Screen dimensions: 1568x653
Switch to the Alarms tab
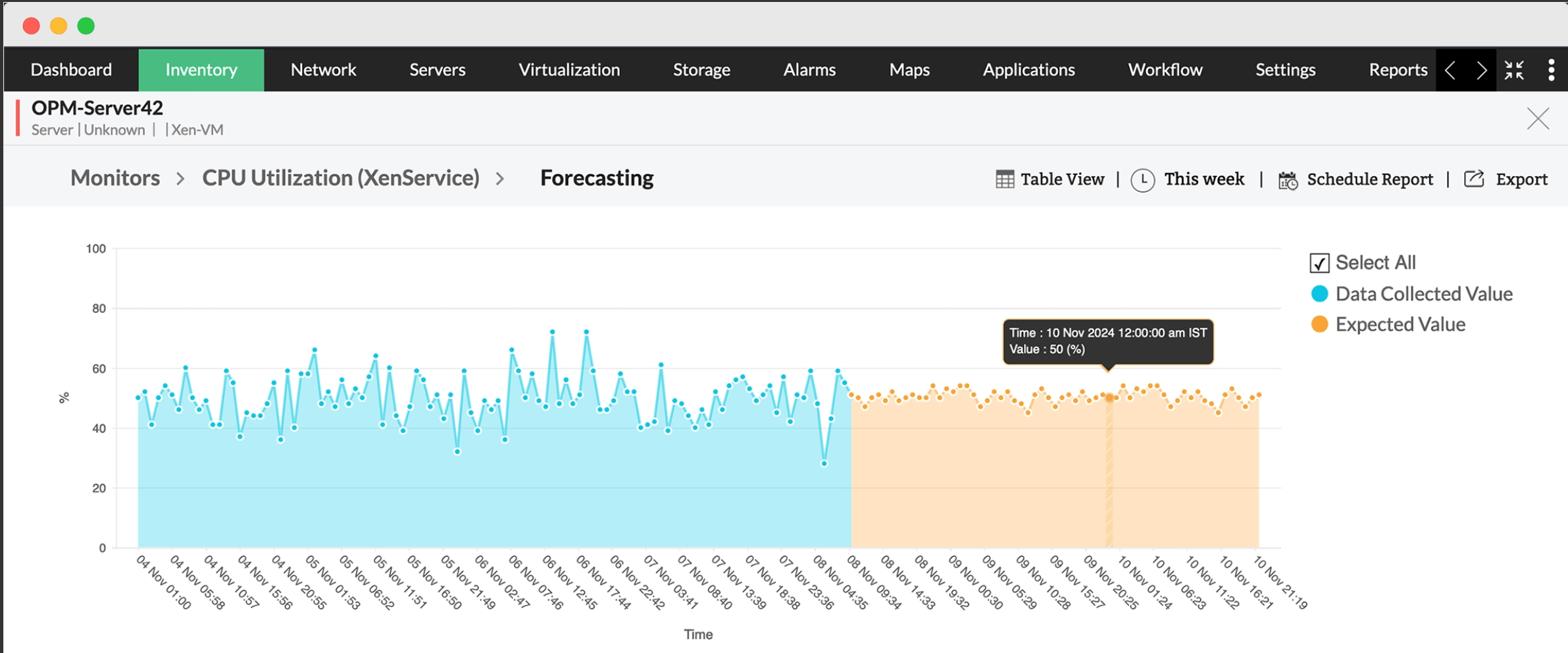pyautogui.click(x=809, y=70)
